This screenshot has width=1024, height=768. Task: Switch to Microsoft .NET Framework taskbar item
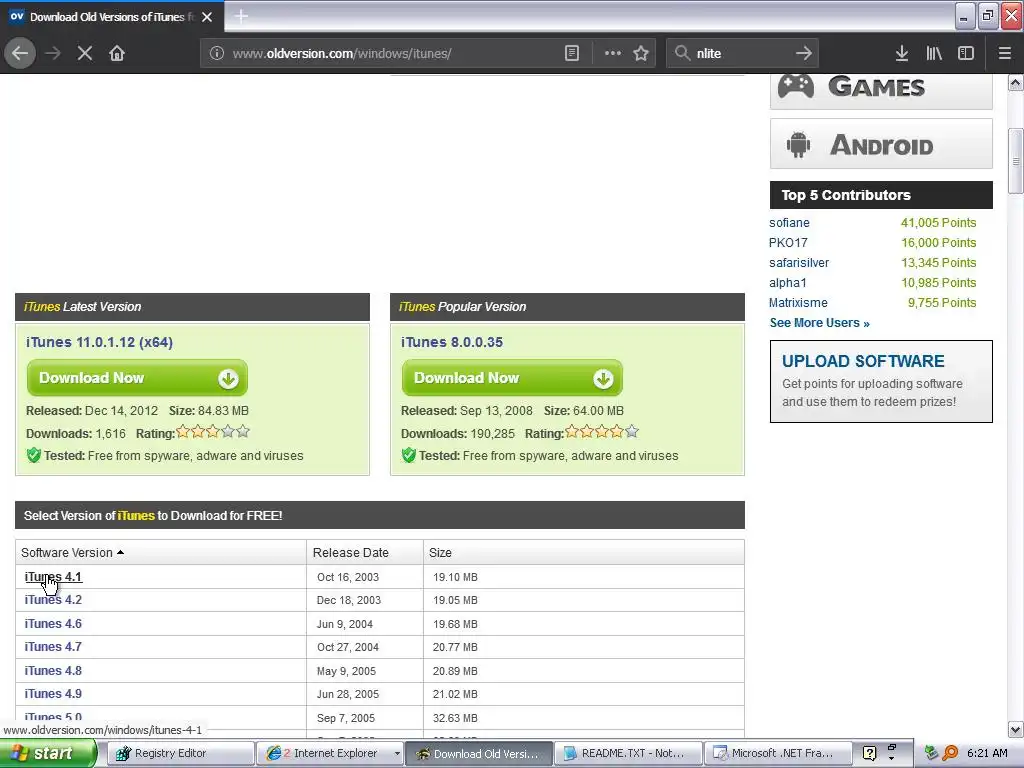tap(779, 754)
